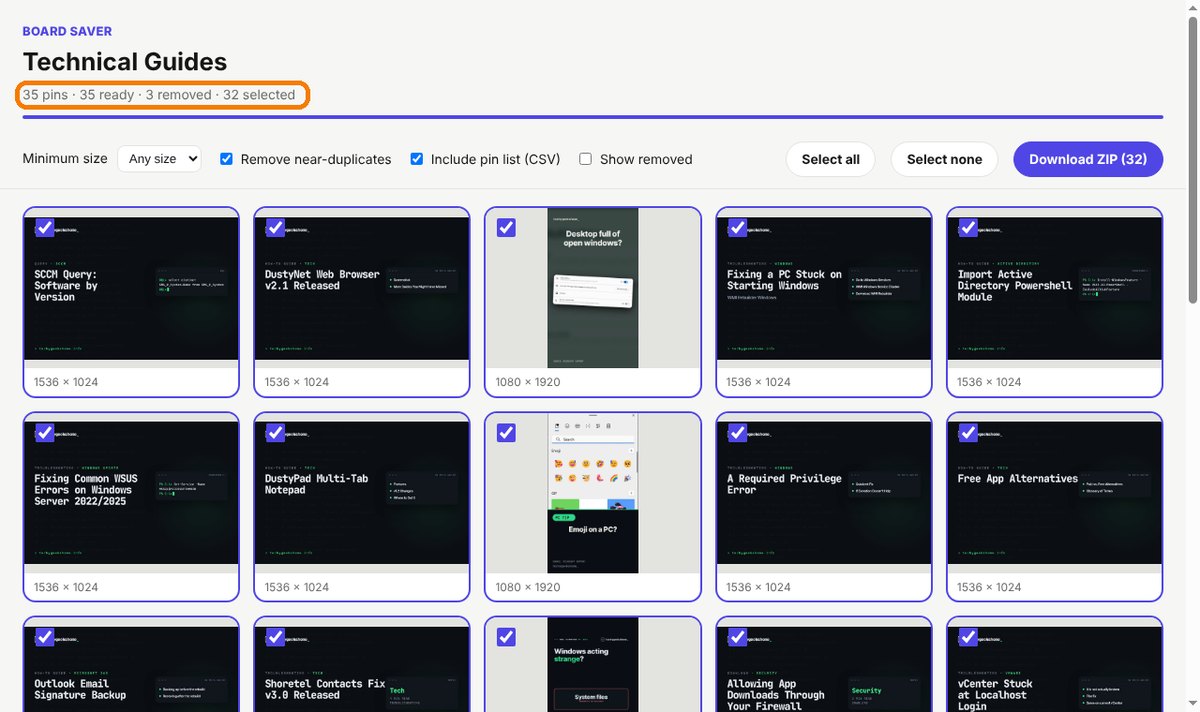Image resolution: width=1200 pixels, height=712 pixels.
Task: Deselect Free App Alternatives pin checkbox
Action: click(x=969, y=433)
